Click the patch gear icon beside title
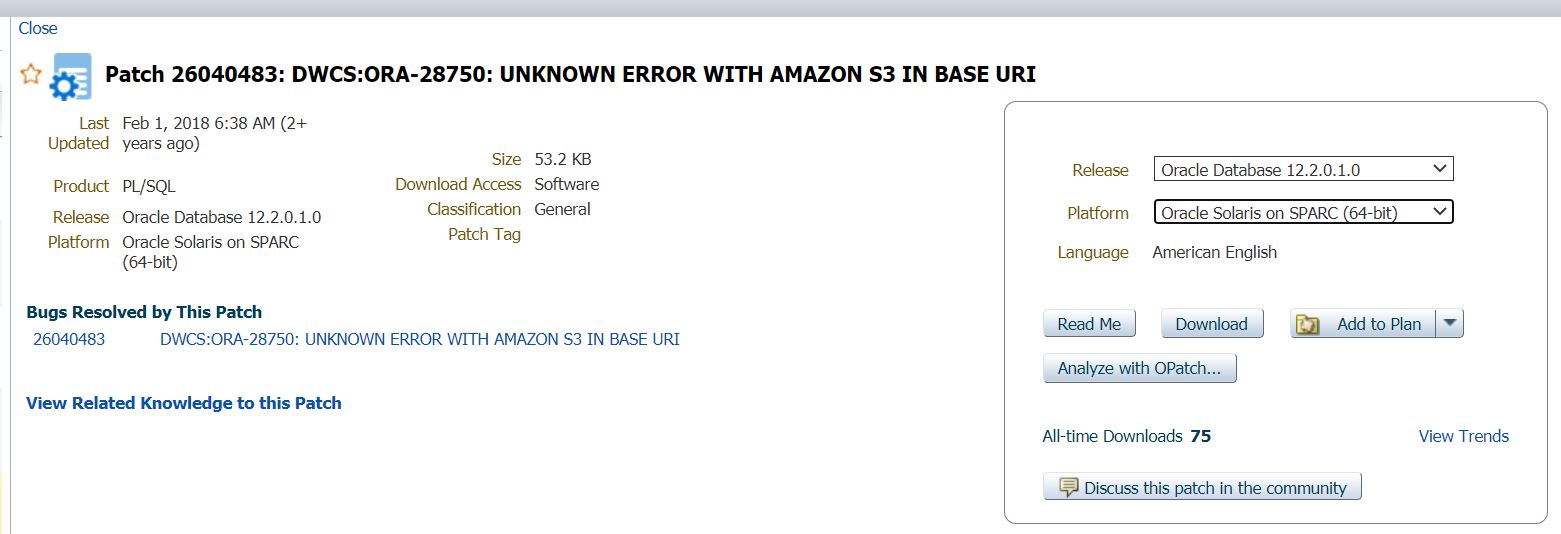The height and width of the screenshot is (534, 1561). (x=70, y=77)
